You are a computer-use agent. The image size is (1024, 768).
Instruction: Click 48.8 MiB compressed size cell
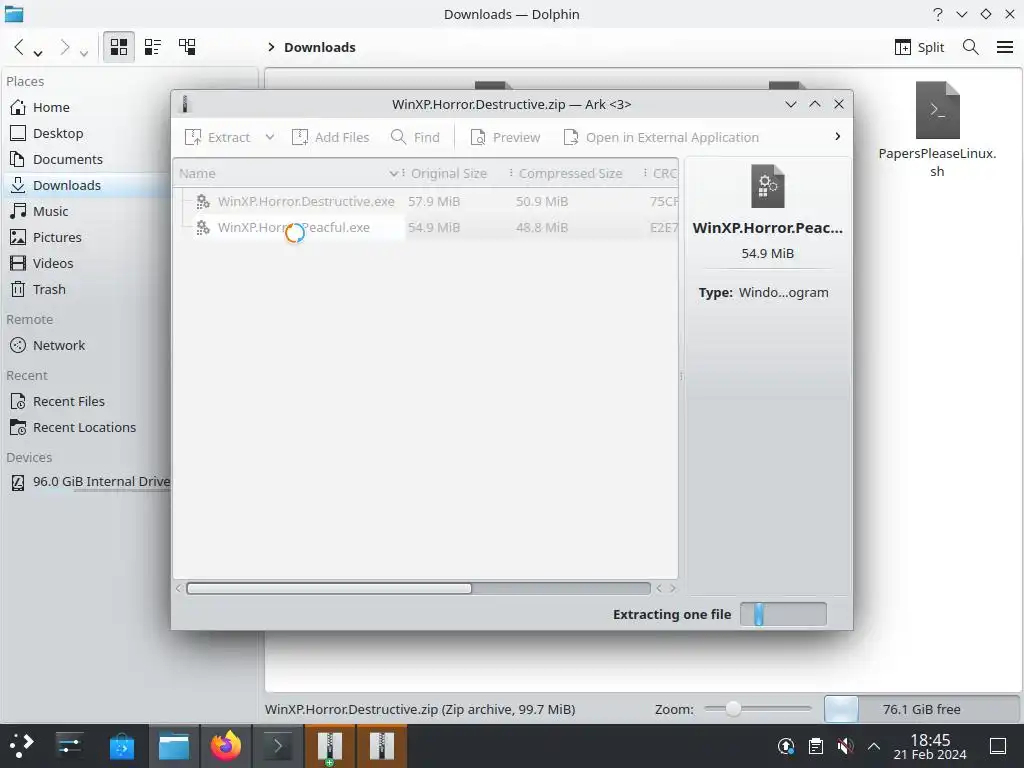(542, 228)
